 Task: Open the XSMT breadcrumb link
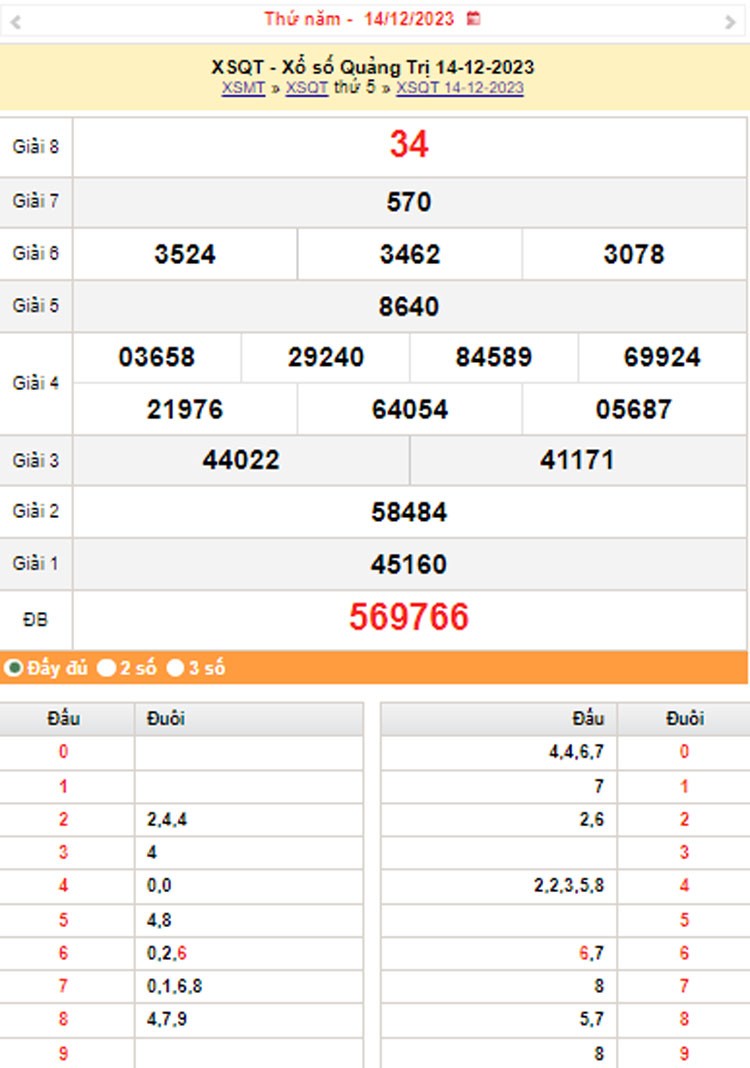[x=243, y=88]
